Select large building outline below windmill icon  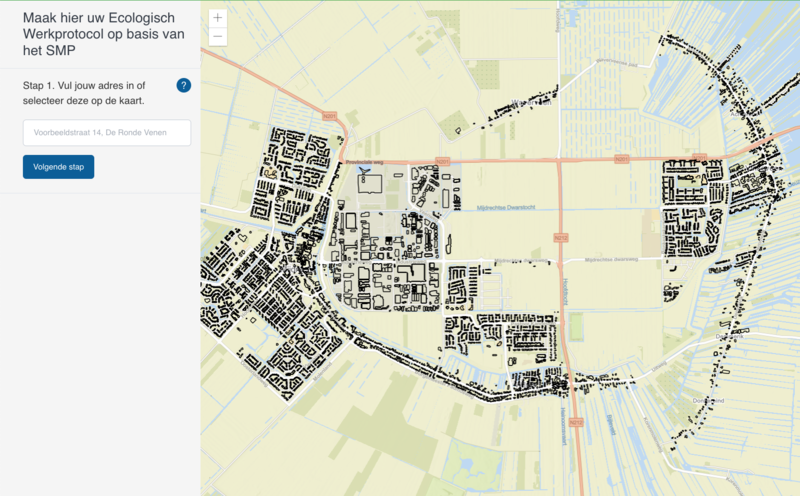[x=369, y=185]
